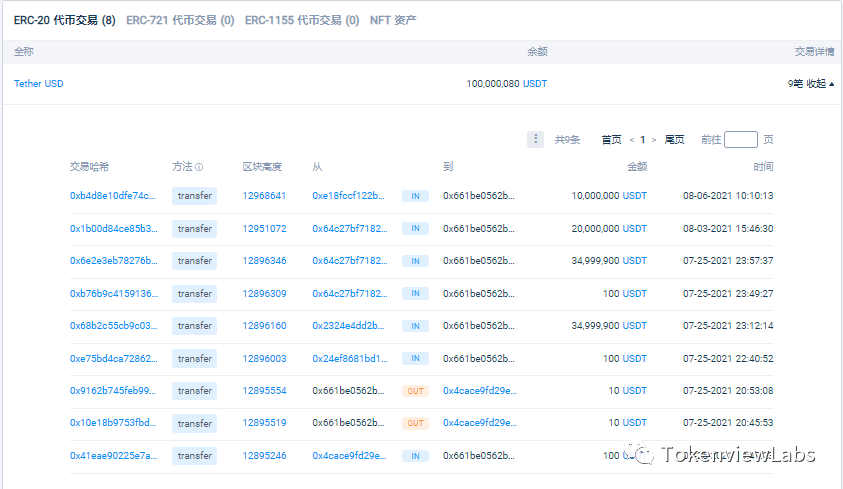
Task: Go to next page using right arrow
Action: point(654,140)
